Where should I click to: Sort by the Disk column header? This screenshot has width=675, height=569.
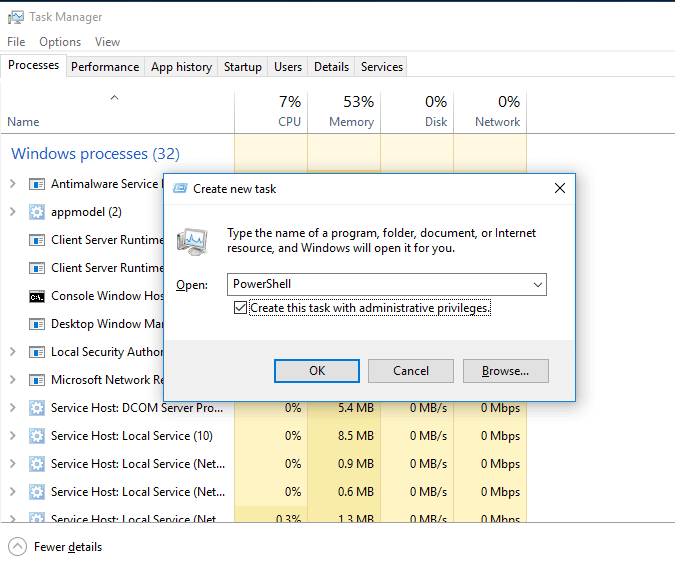pyautogui.click(x=417, y=112)
